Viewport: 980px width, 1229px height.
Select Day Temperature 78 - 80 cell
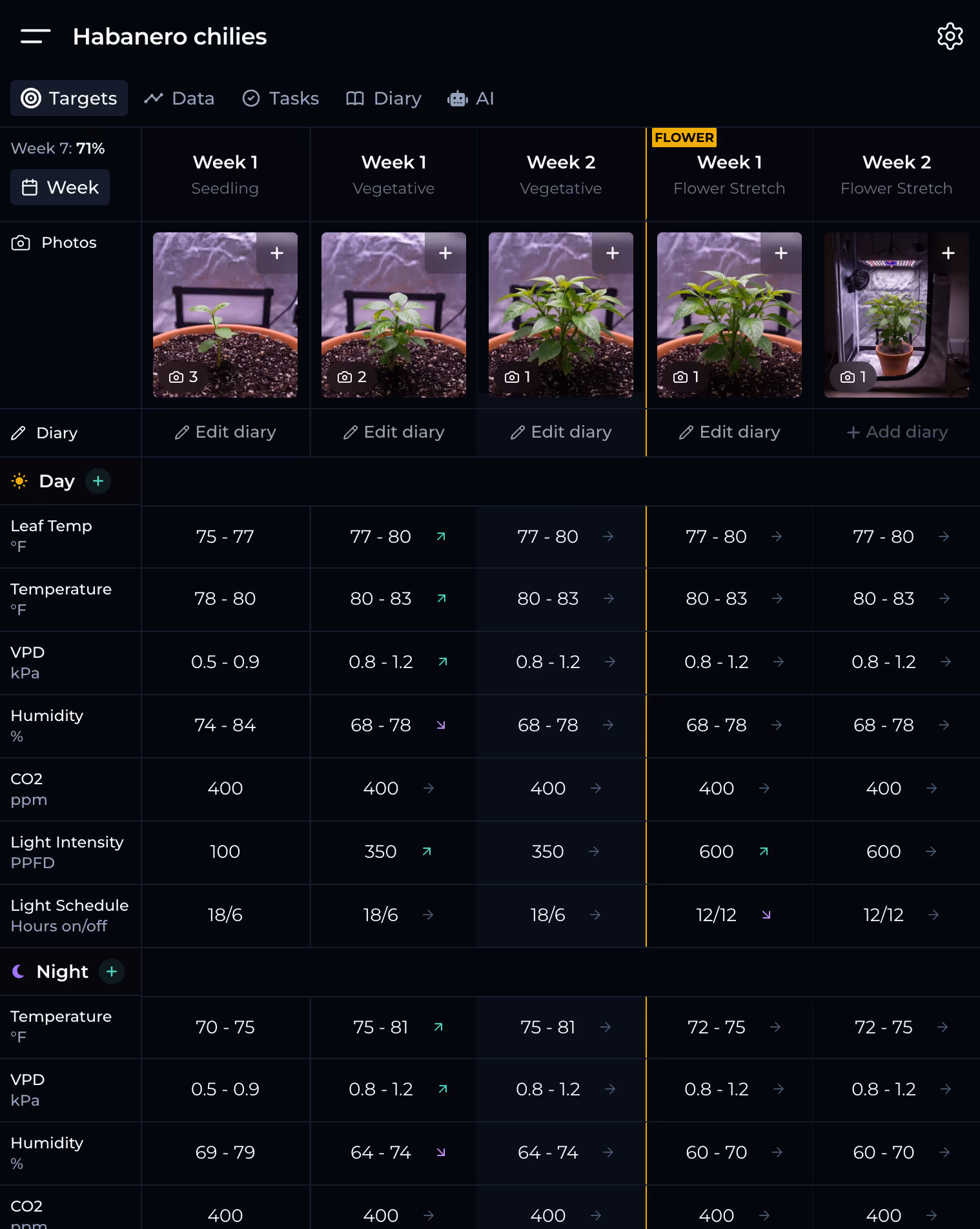[225, 598]
